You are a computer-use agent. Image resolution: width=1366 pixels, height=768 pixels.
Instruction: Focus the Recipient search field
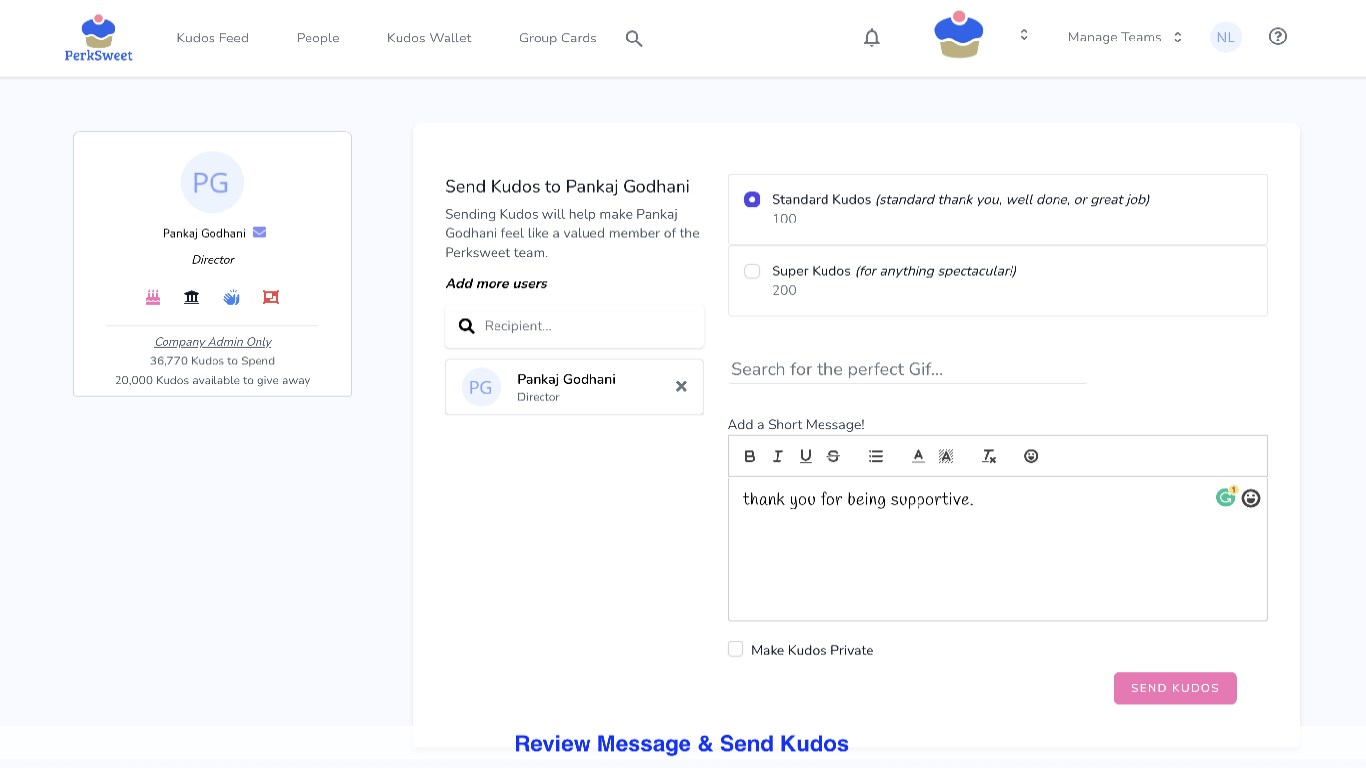pos(574,326)
